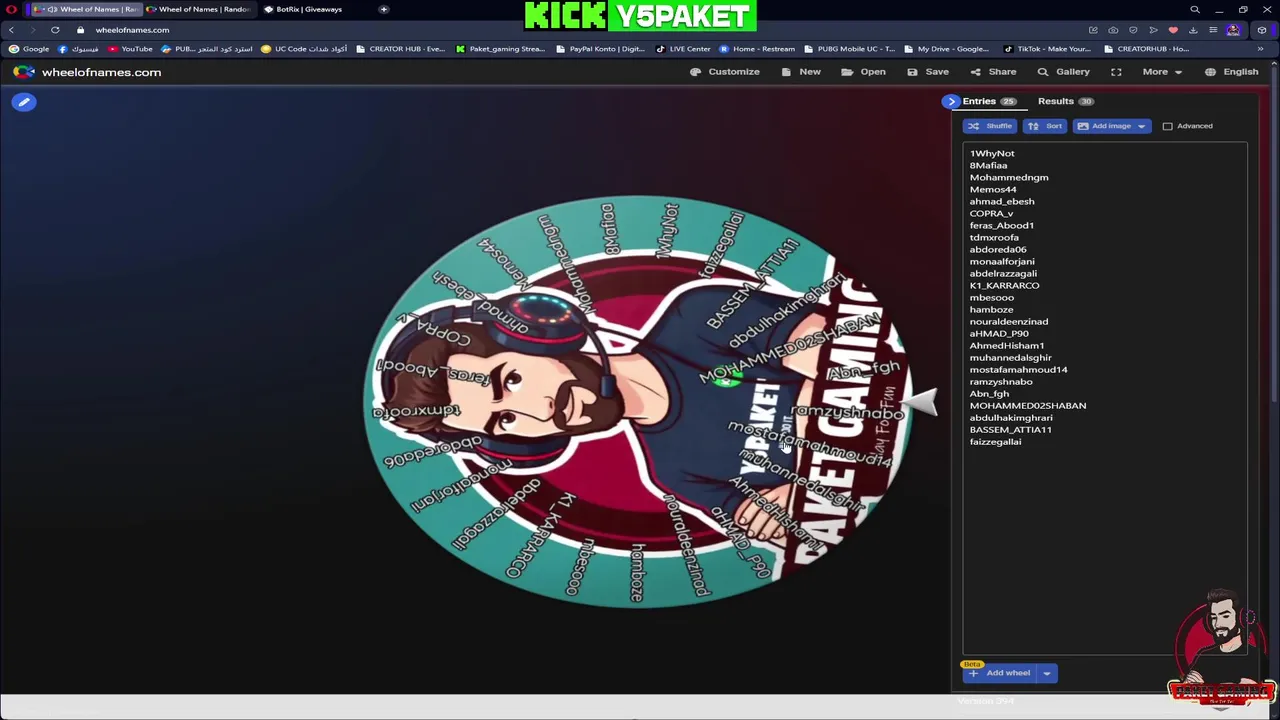The image size is (1280, 720).
Task: Click the snapshot camera icon
Action: pyautogui.click(x=1113, y=30)
